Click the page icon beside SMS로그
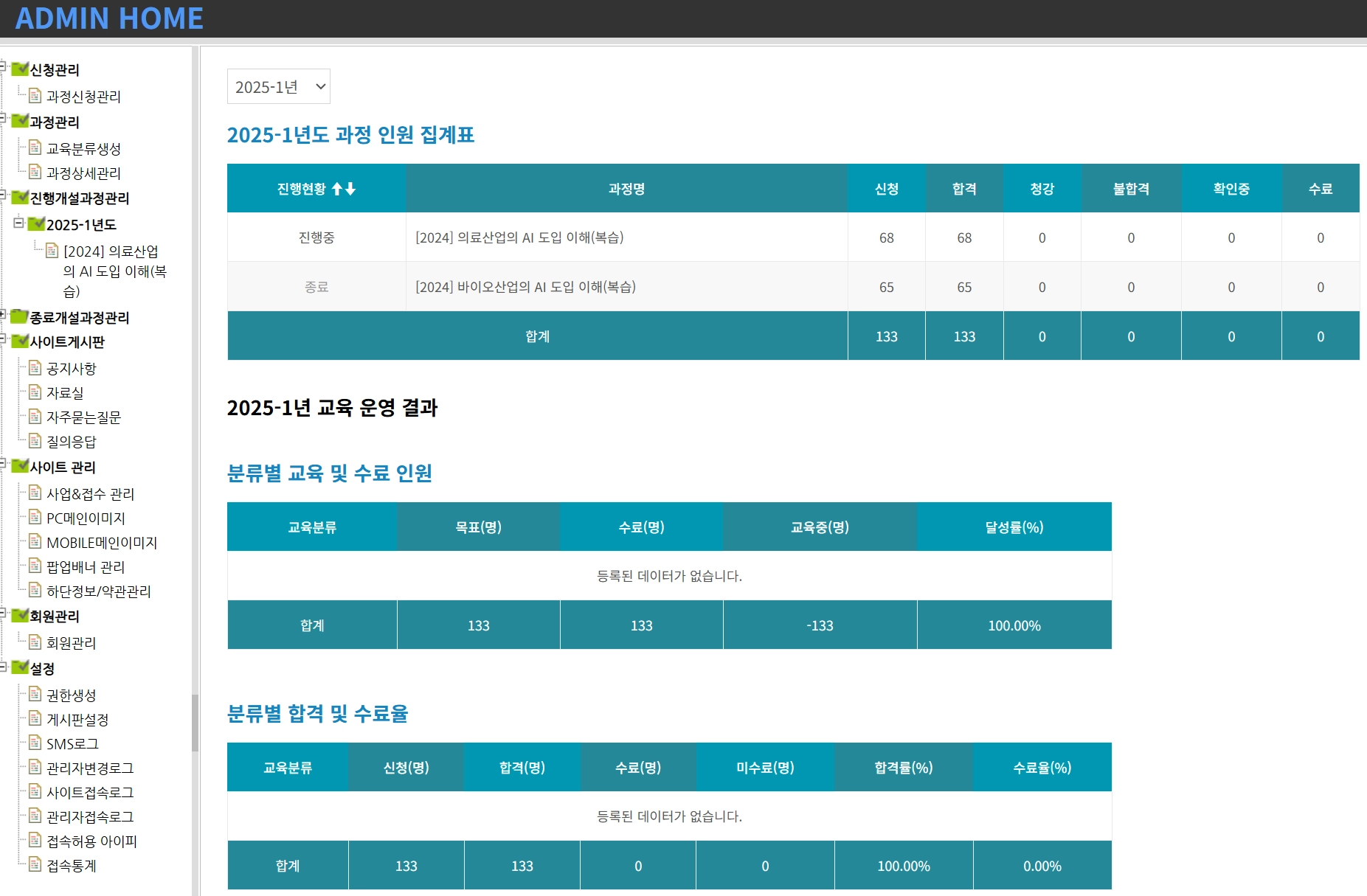Viewport: 1367px width, 896px height. click(35, 743)
